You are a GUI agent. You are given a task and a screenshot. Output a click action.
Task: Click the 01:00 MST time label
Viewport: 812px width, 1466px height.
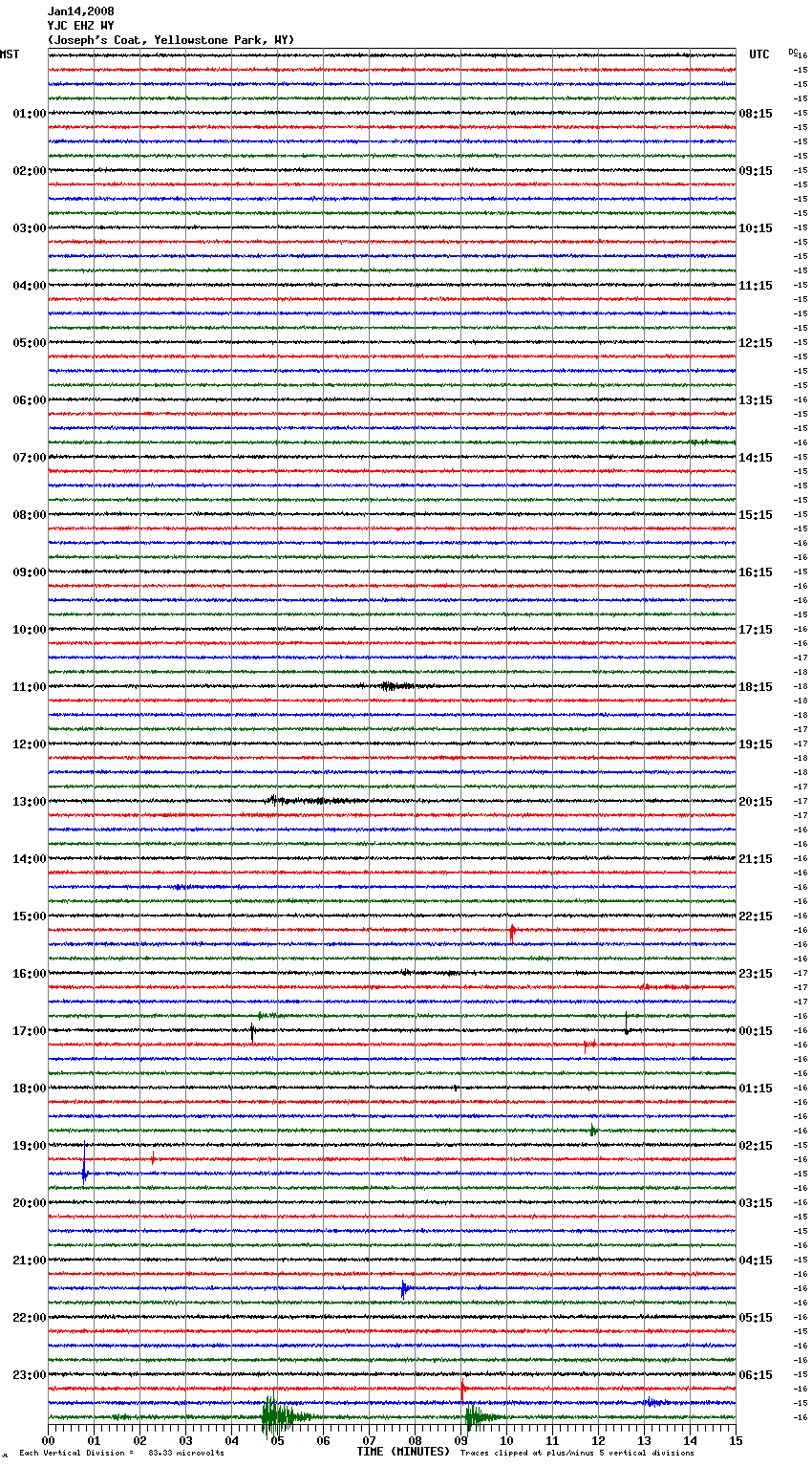(30, 114)
